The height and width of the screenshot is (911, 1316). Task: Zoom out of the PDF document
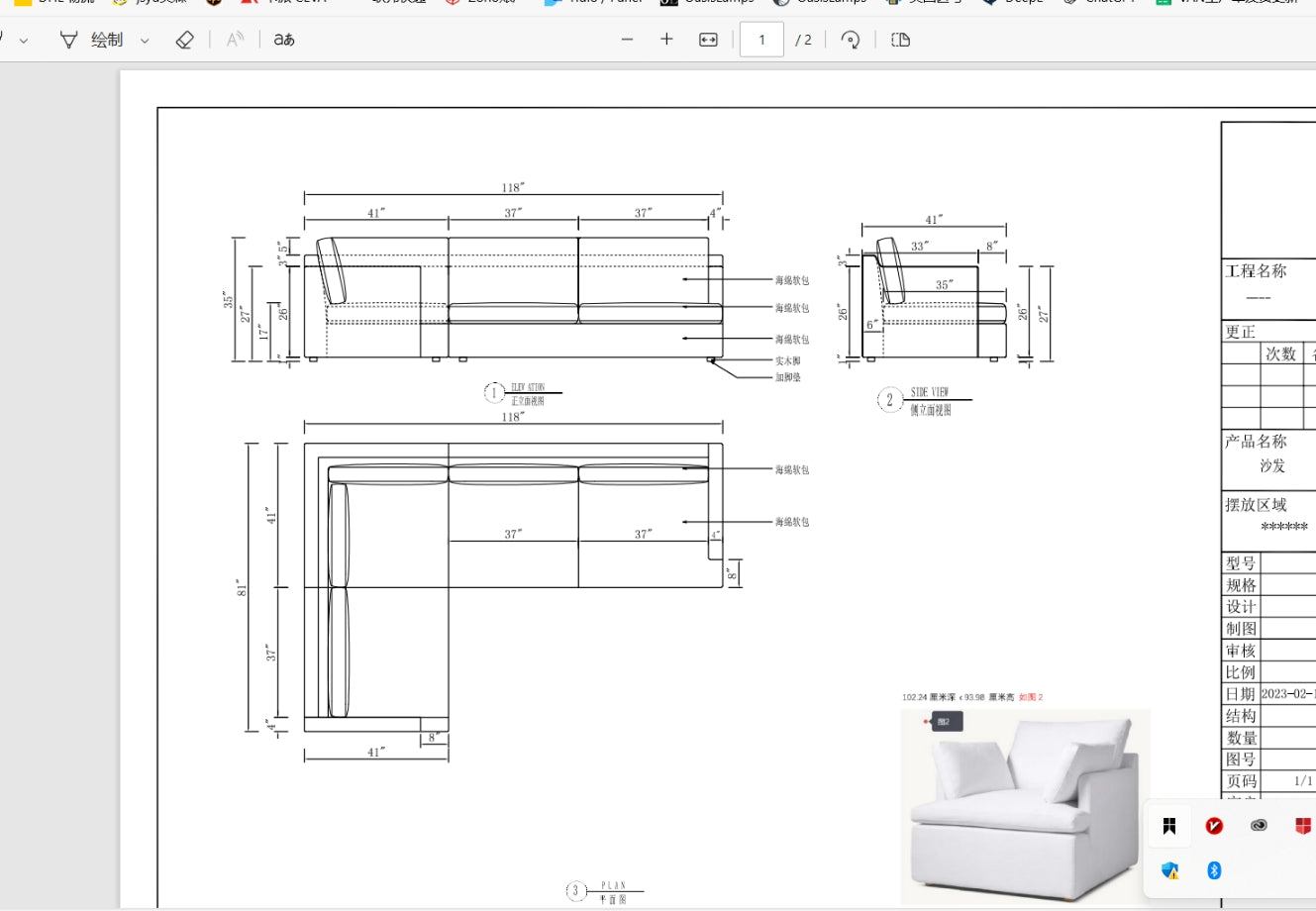627,40
